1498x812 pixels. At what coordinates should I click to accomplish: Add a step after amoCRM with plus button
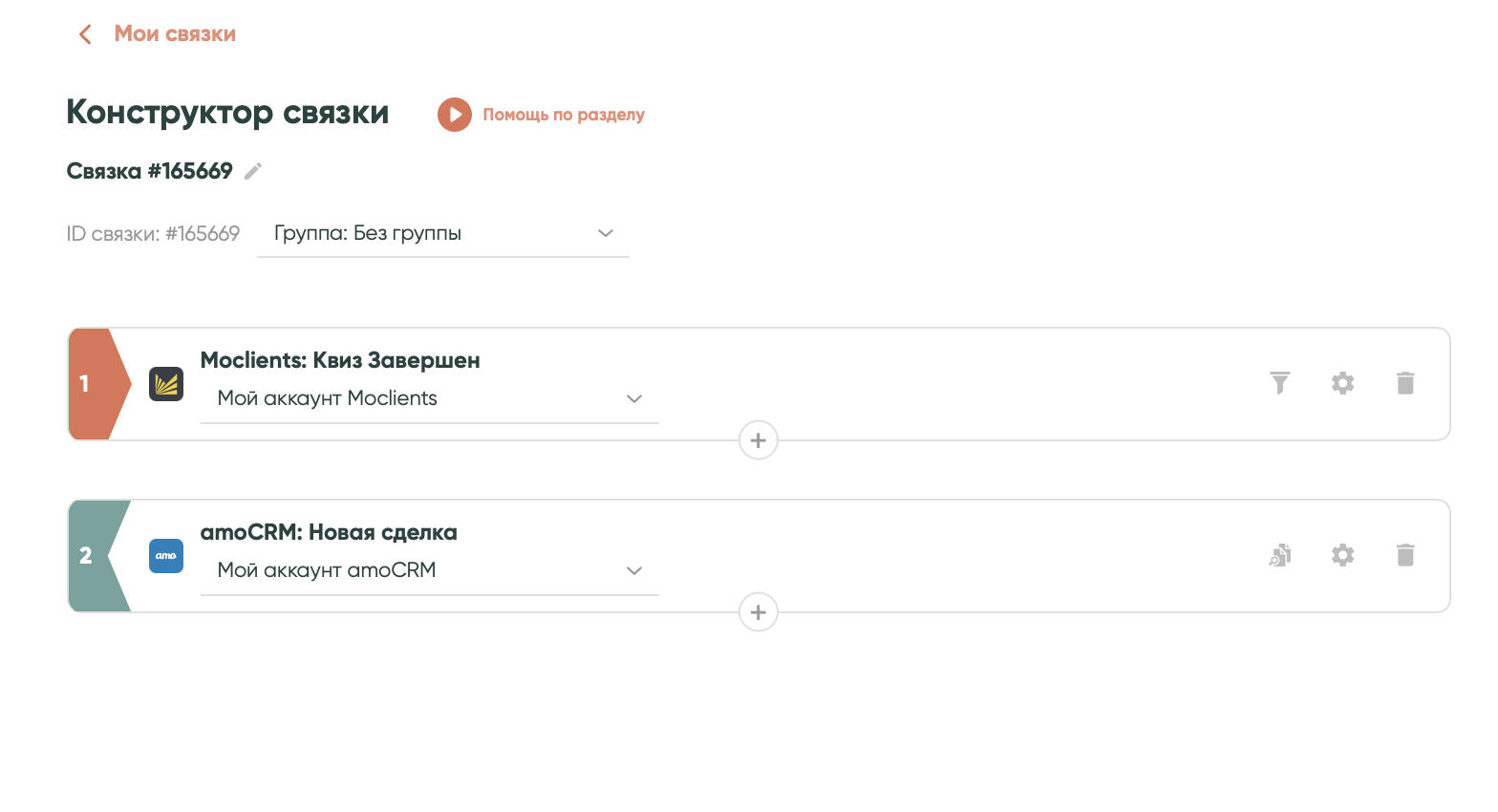[x=759, y=612]
